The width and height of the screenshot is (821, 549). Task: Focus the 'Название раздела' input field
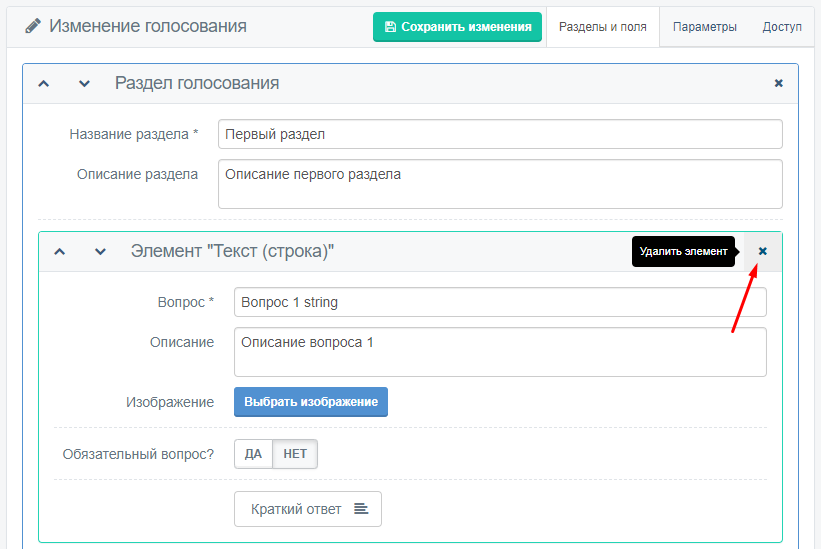(500, 134)
